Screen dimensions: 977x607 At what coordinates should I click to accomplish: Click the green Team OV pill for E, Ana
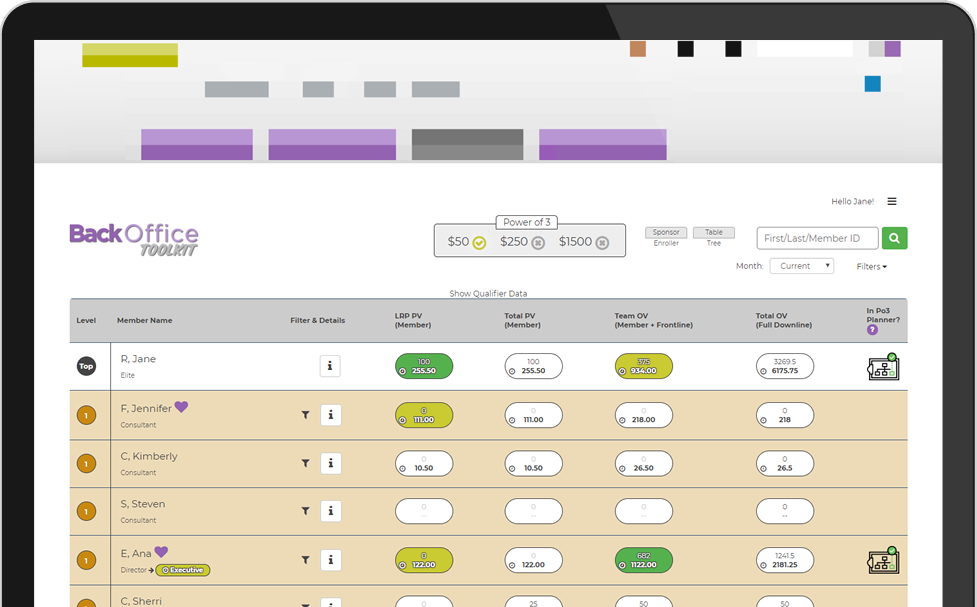[643, 560]
